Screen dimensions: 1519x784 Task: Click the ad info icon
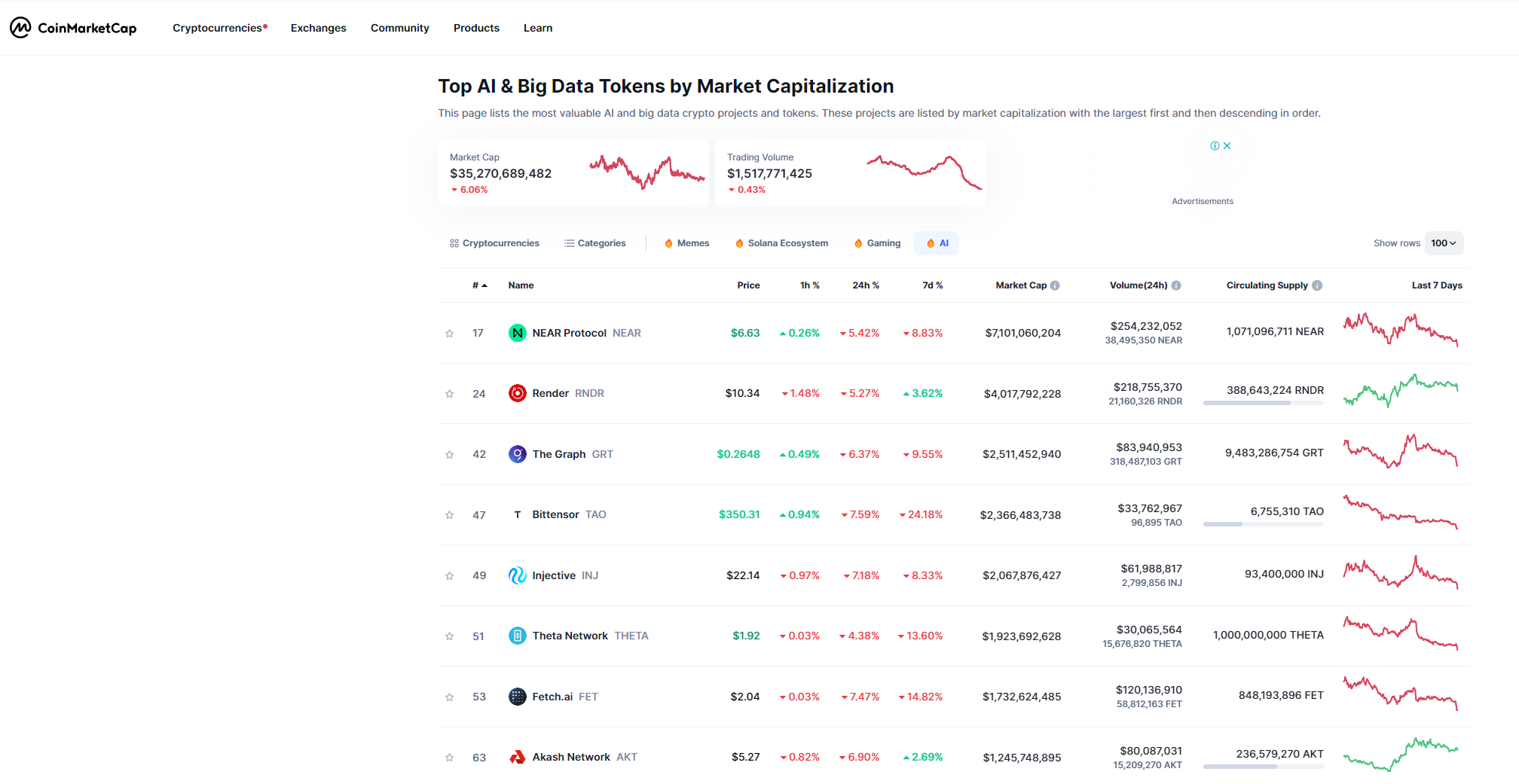tap(1215, 146)
